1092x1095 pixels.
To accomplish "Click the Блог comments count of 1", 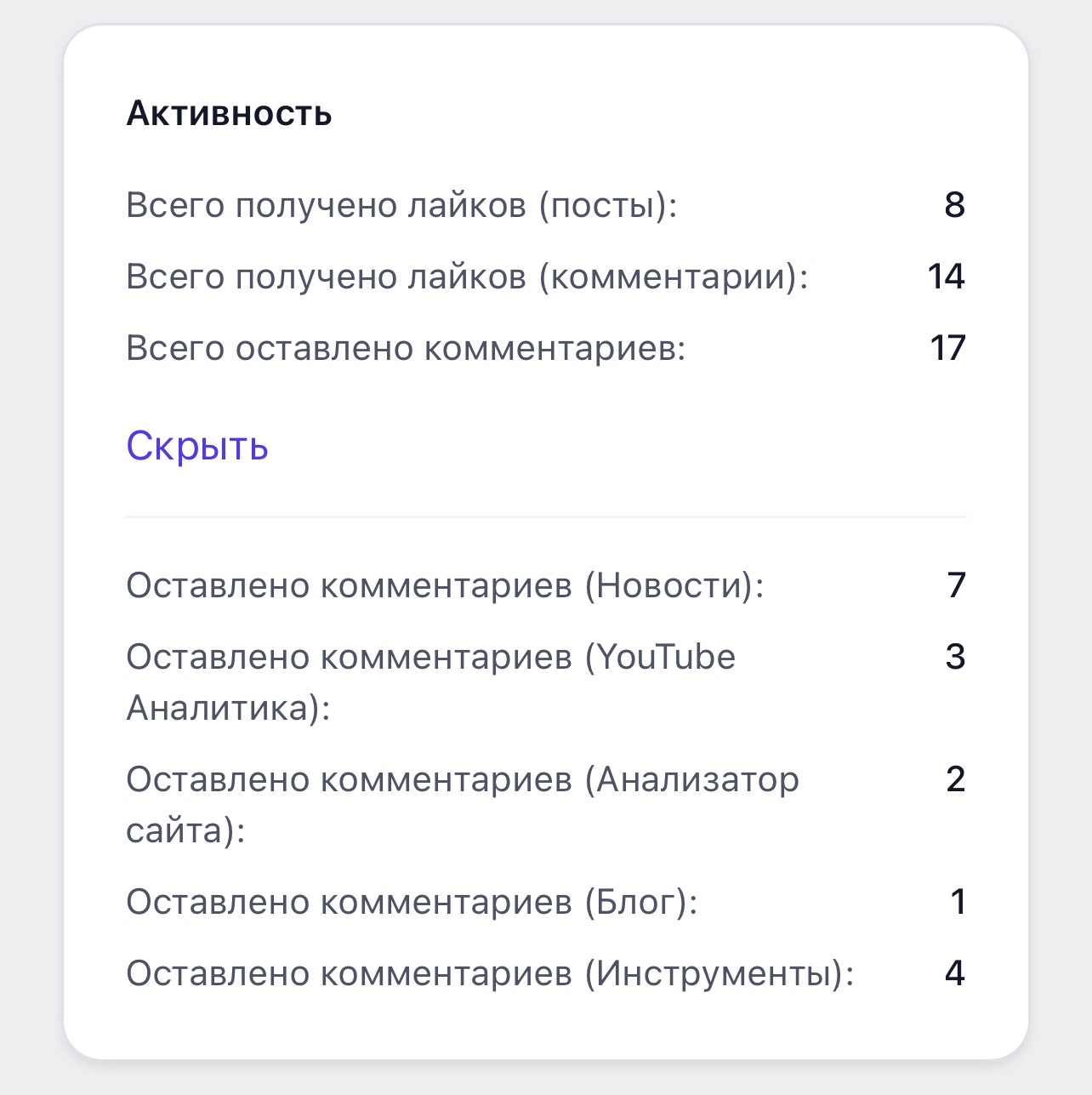I will 958,902.
